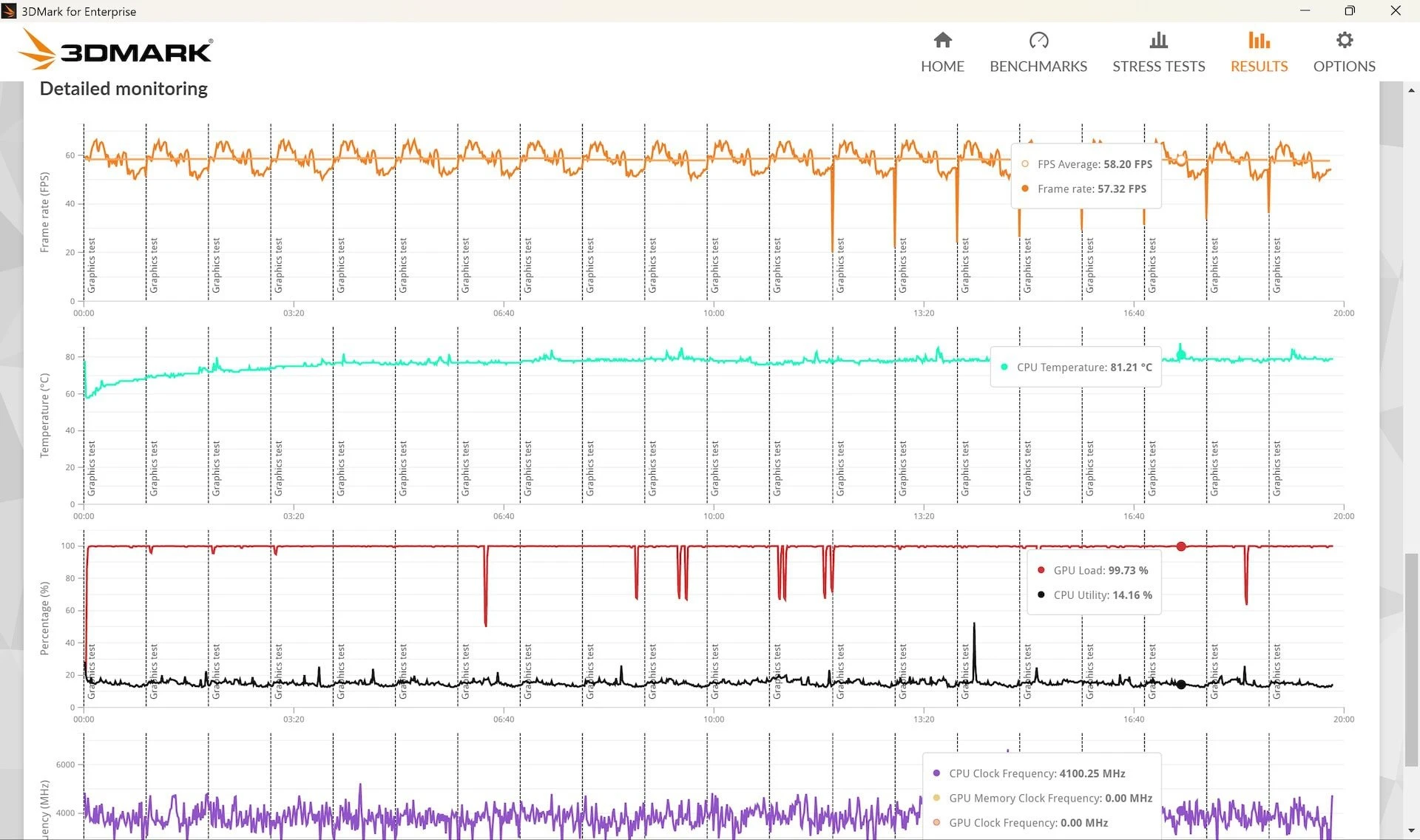Click CPU Temperature teal legend dot
The height and width of the screenshot is (840, 1420).
[1004, 367]
